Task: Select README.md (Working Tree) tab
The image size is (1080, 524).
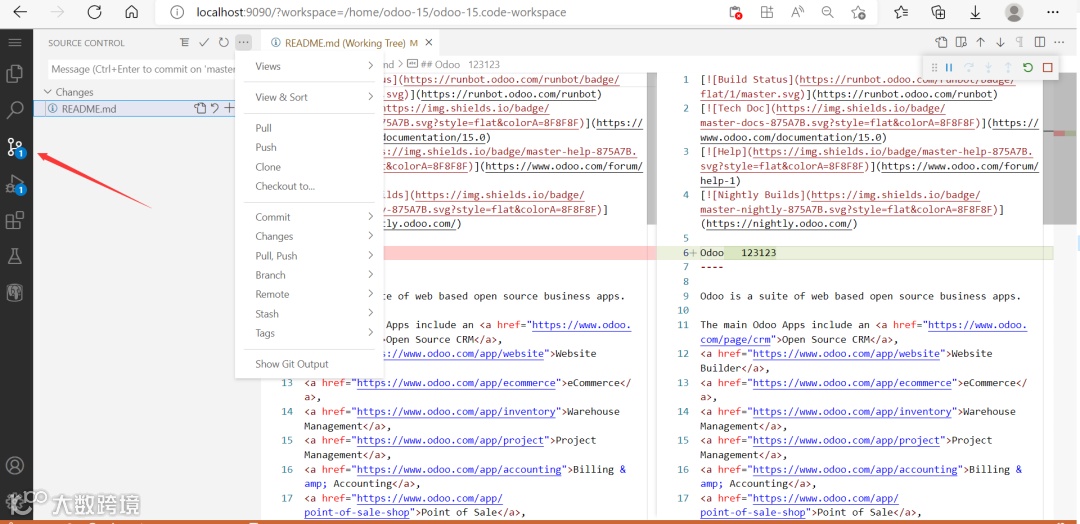Action: (351, 43)
